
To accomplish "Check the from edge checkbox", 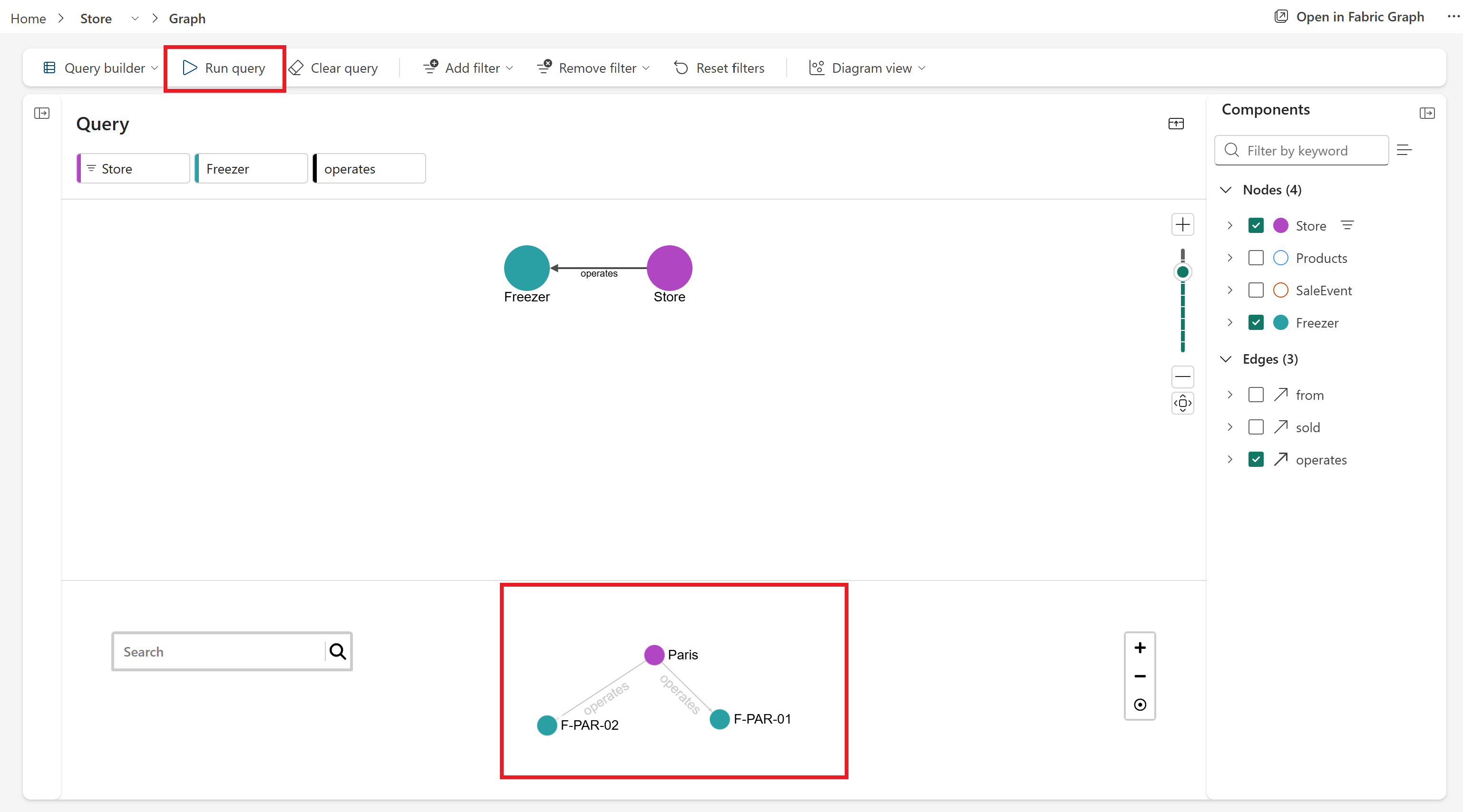I will click(x=1256, y=395).
